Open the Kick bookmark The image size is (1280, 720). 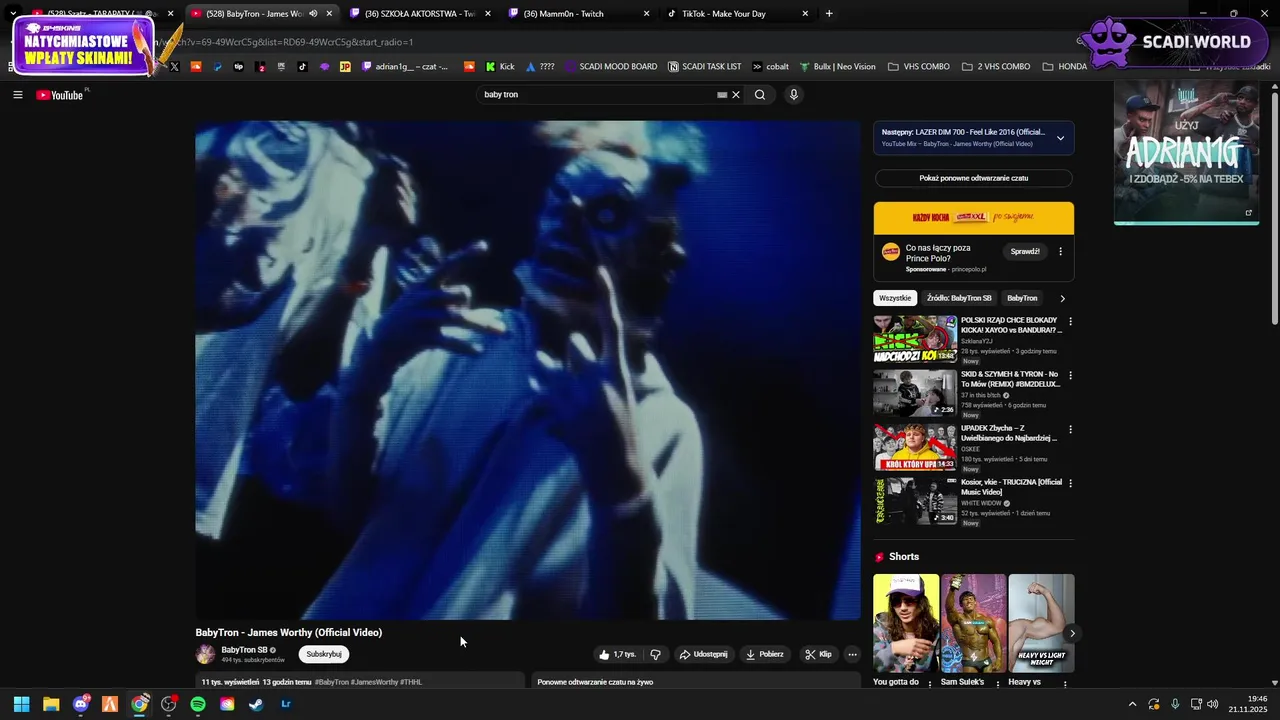point(501,67)
